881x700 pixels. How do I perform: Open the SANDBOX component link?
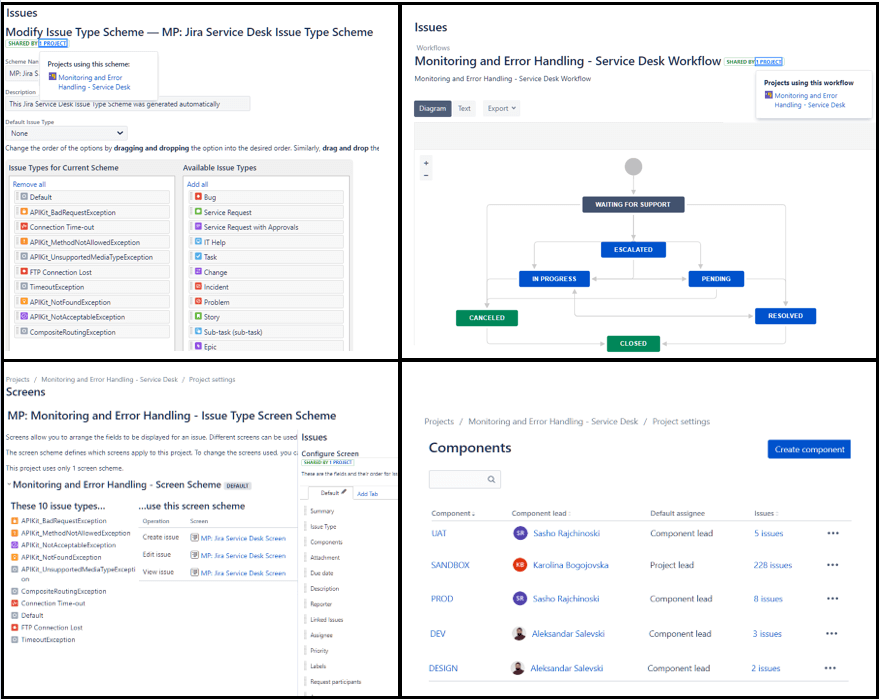pos(450,565)
